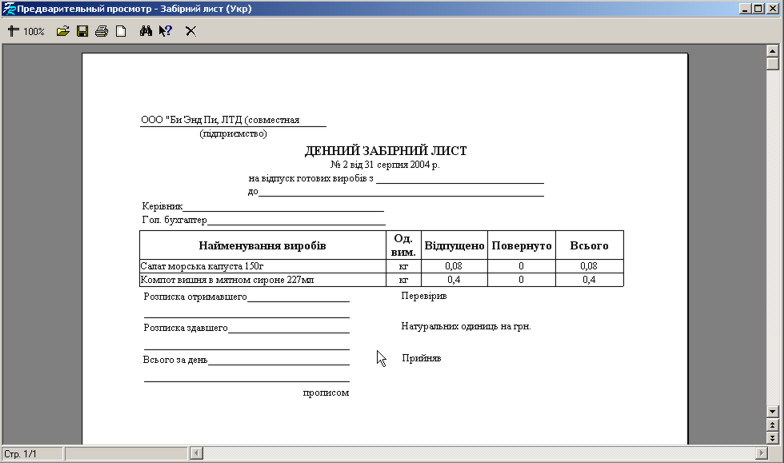
Task: Search text using the binoculars icon
Action: pyautogui.click(x=146, y=31)
